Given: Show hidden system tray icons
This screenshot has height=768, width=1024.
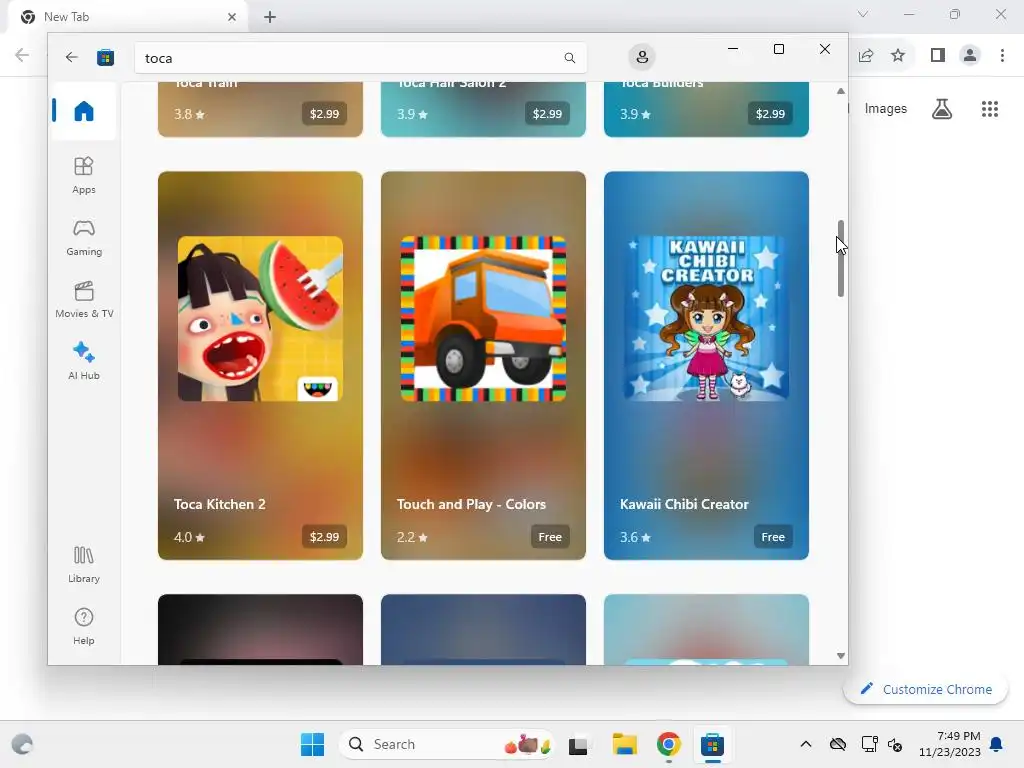Looking at the screenshot, I should point(806,744).
